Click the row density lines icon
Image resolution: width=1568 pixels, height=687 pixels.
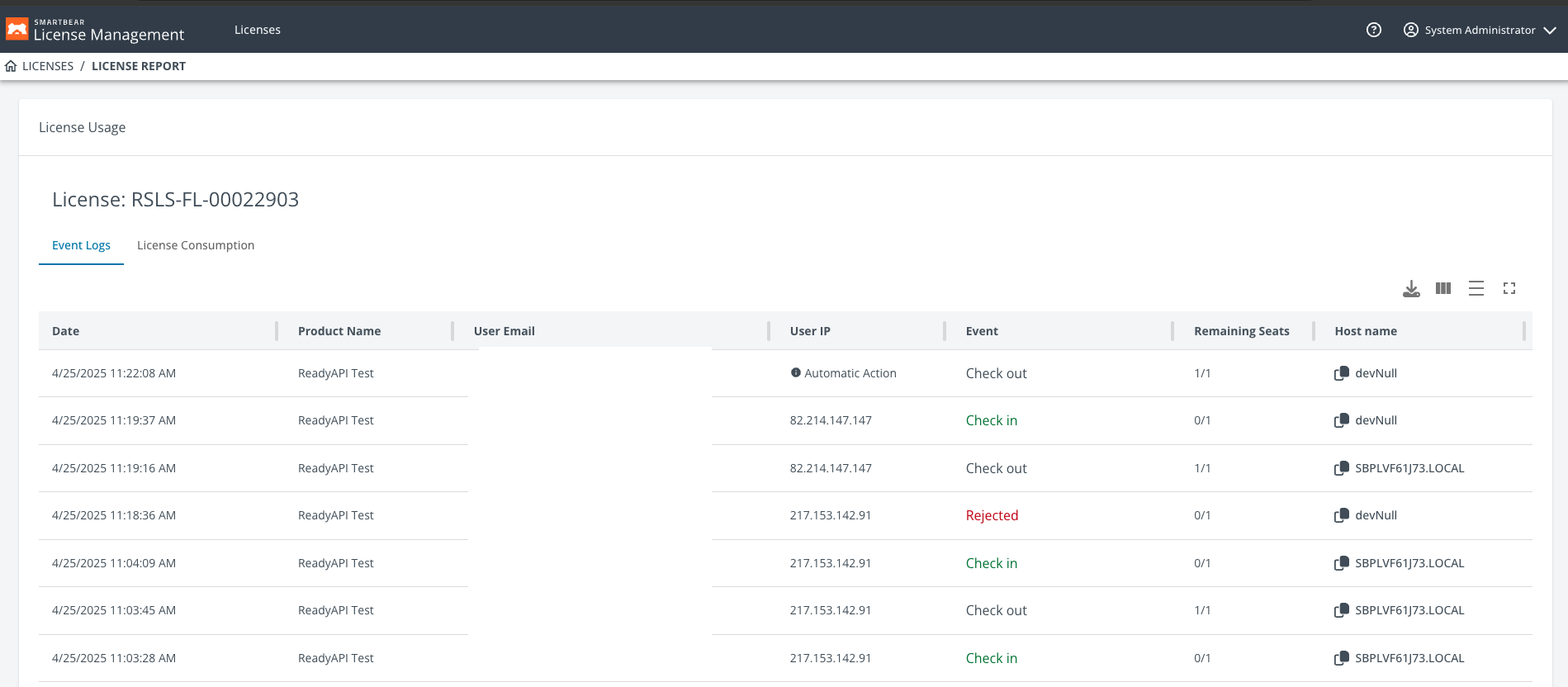(1476, 288)
